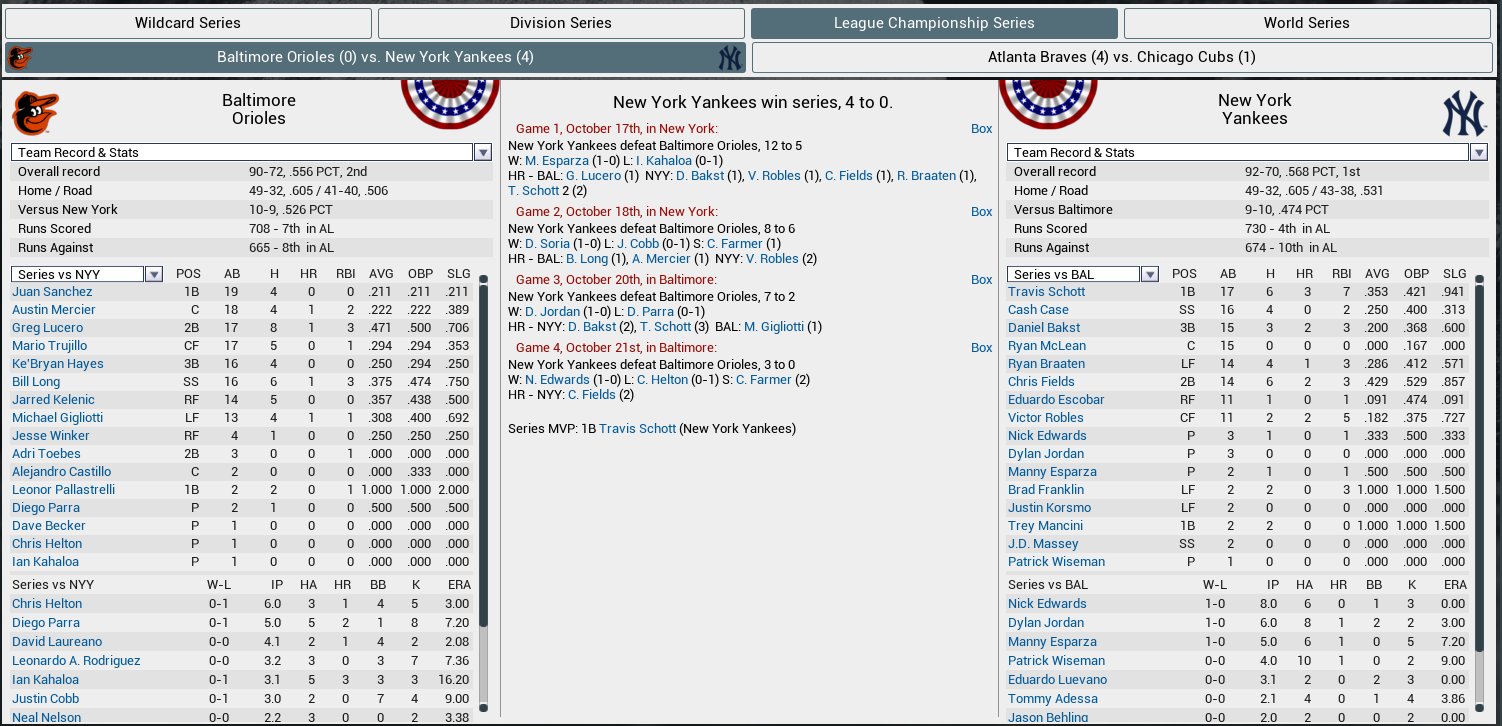The width and height of the screenshot is (1502, 726).
Task: Click A. Mercier in Game 2 home runs
Action: 662,259
